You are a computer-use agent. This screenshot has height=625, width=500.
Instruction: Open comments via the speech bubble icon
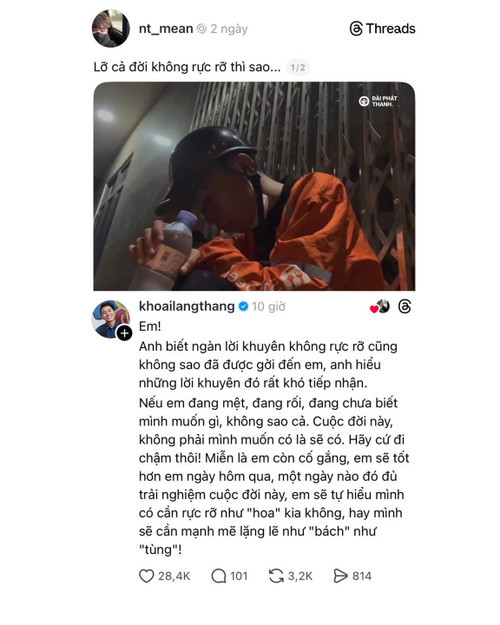(x=219, y=576)
